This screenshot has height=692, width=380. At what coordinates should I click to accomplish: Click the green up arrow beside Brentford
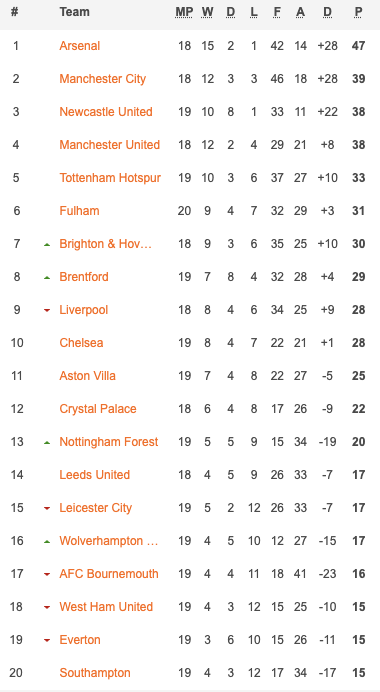point(47,277)
